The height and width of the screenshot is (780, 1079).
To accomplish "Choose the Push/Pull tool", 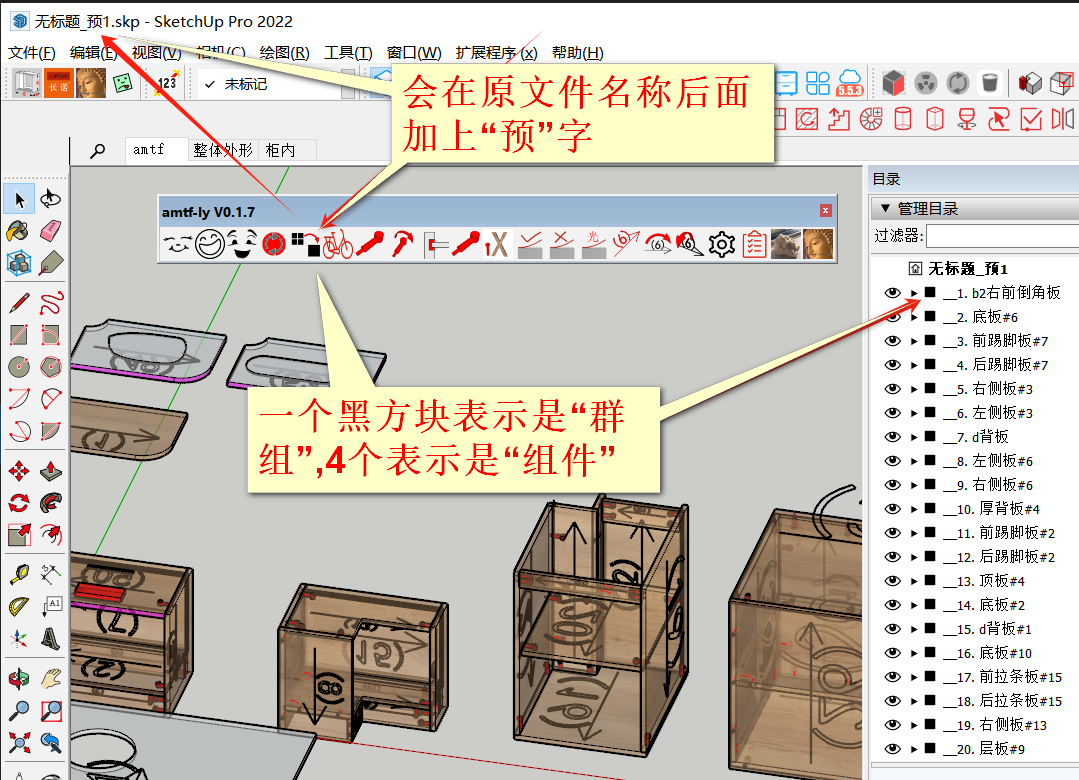I will [x=50, y=470].
